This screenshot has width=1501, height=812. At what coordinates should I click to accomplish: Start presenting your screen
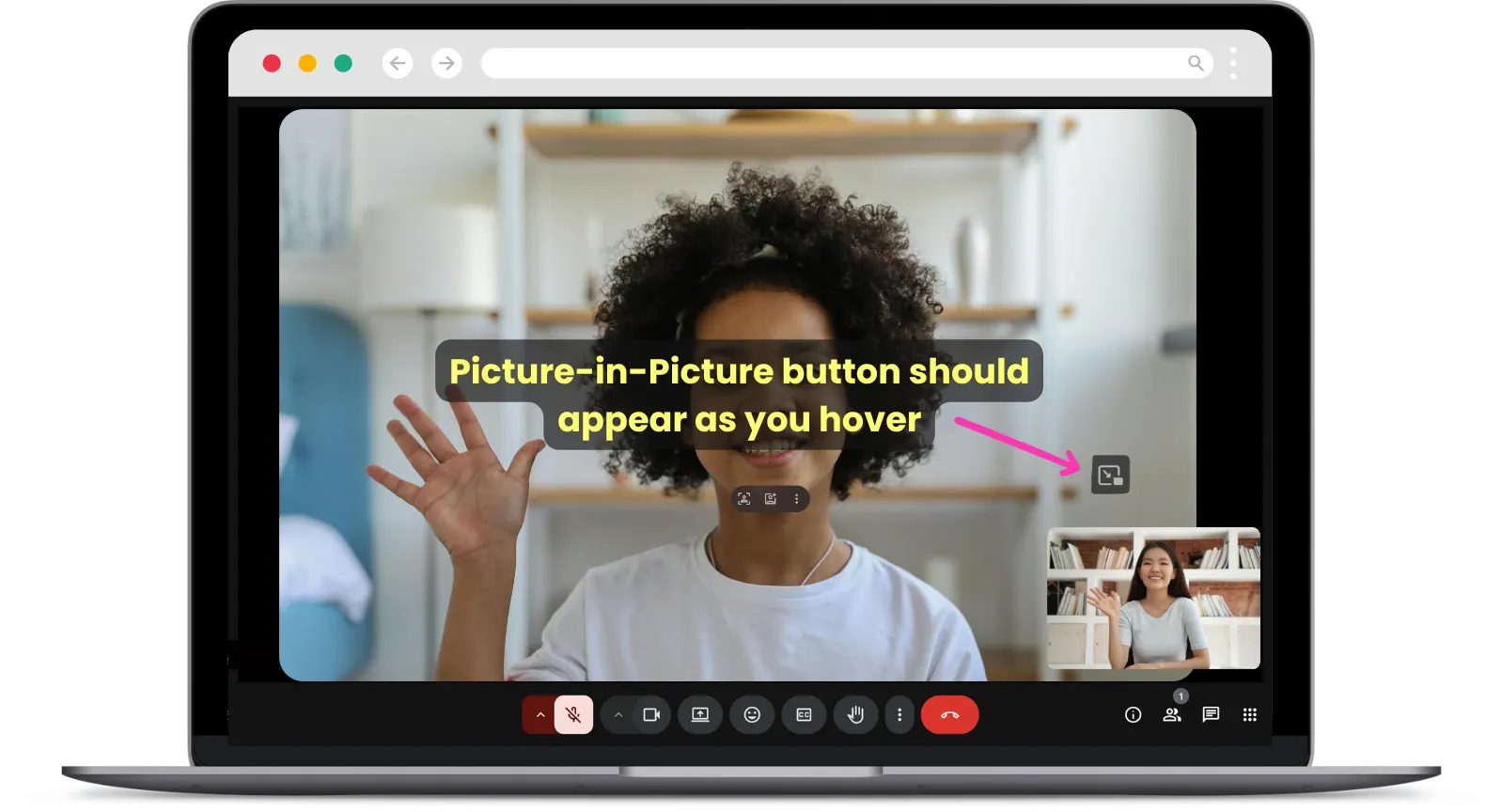point(700,715)
